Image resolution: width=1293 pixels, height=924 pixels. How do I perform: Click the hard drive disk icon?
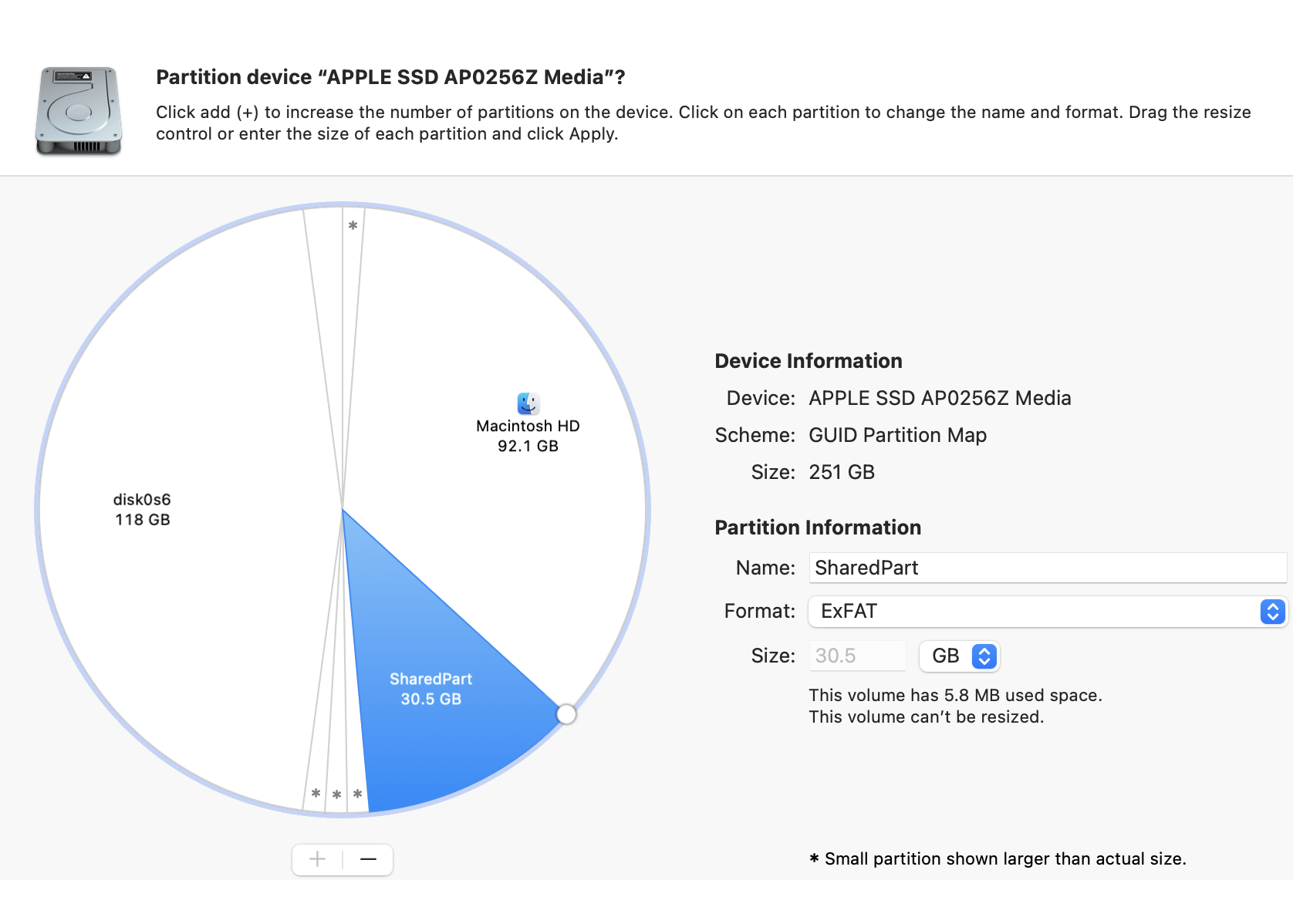pyautogui.click(x=79, y=110)
